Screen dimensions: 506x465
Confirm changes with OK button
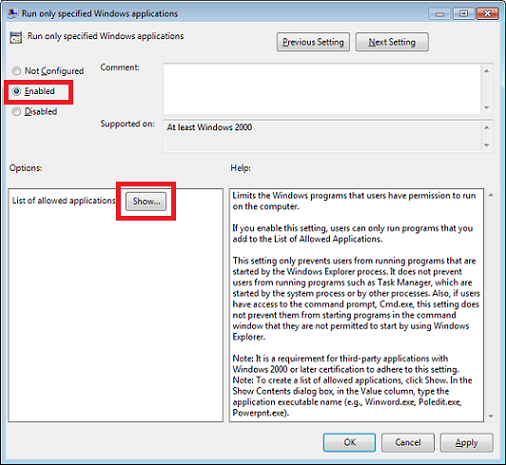click(x=349, y=443)
